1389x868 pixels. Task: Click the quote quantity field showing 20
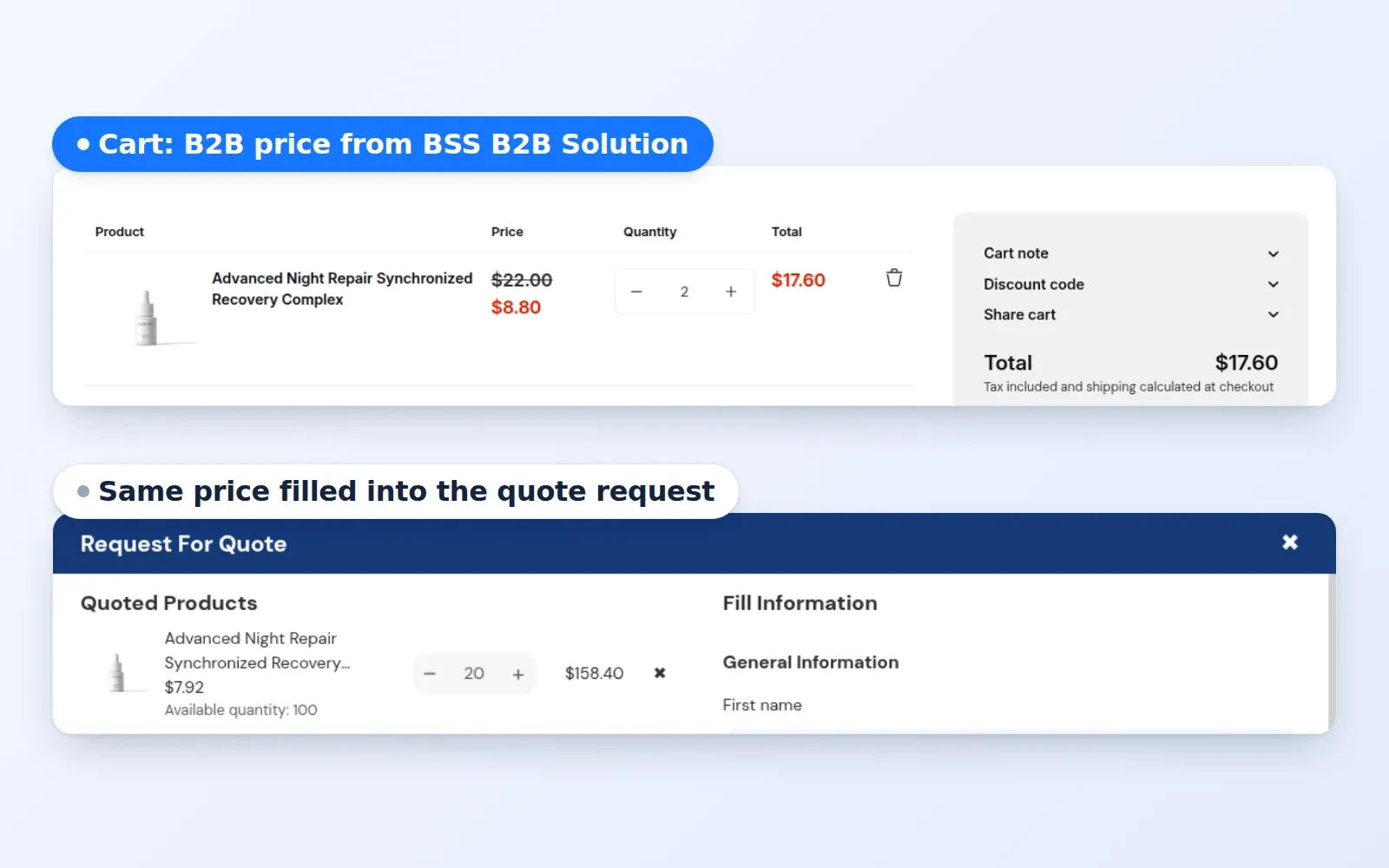point(474,674)
